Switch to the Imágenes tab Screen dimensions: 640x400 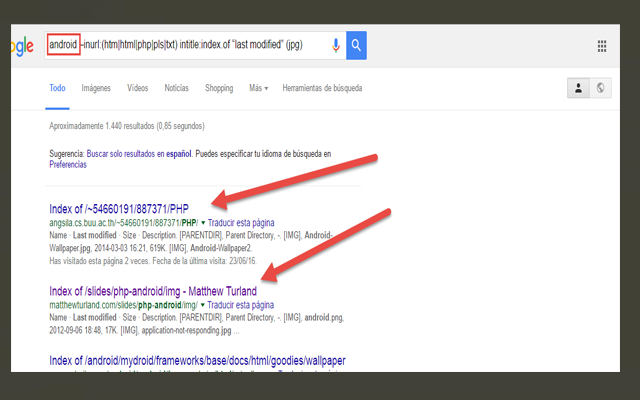[96, 88]
